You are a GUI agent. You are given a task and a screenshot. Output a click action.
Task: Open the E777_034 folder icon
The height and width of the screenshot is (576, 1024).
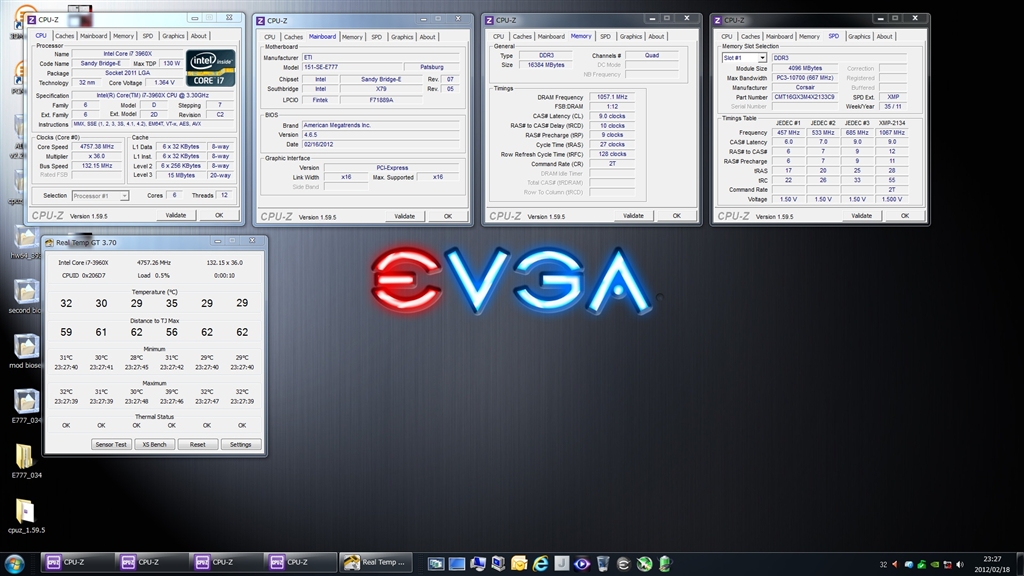click(24, 456)
